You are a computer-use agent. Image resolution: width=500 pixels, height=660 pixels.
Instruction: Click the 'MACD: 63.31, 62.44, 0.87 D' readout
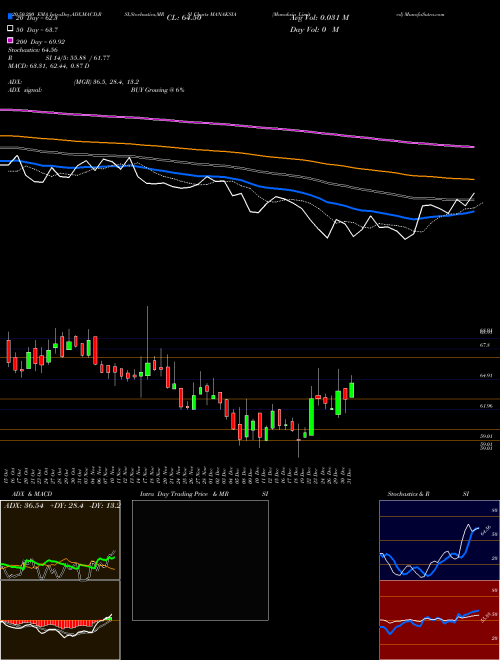(x=48, y=66)
